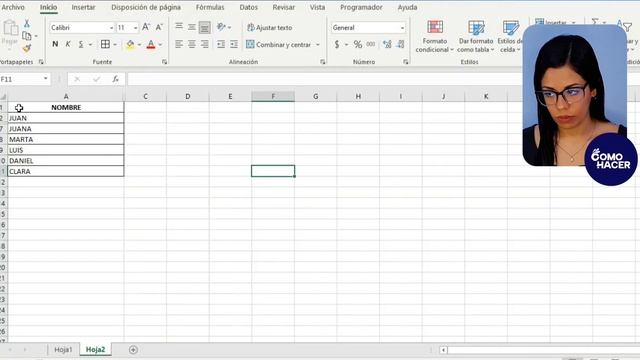Click the insert function fx icon

116,79
